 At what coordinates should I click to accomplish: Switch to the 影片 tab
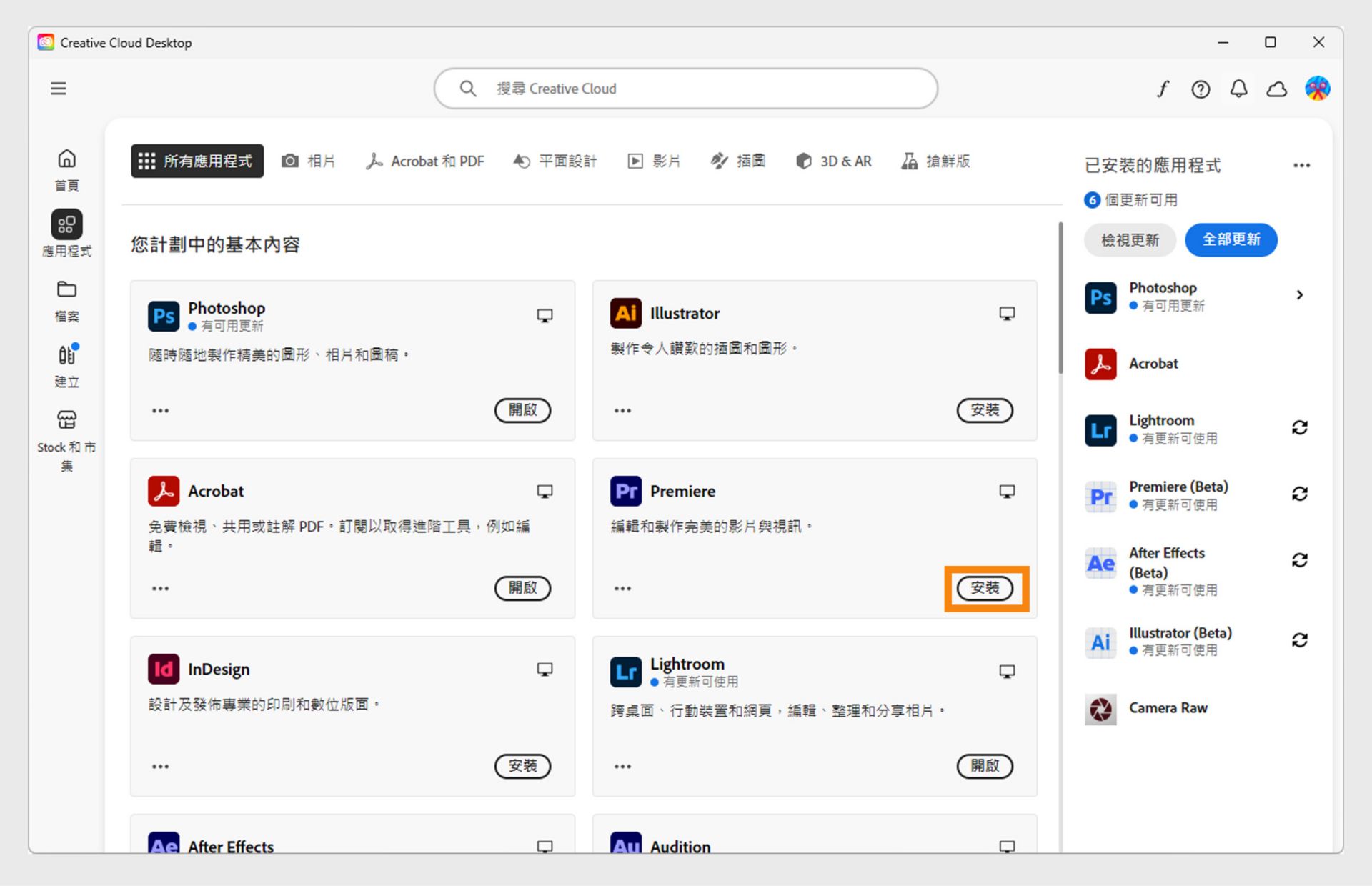pyautogui.click(x=655, y=161)
